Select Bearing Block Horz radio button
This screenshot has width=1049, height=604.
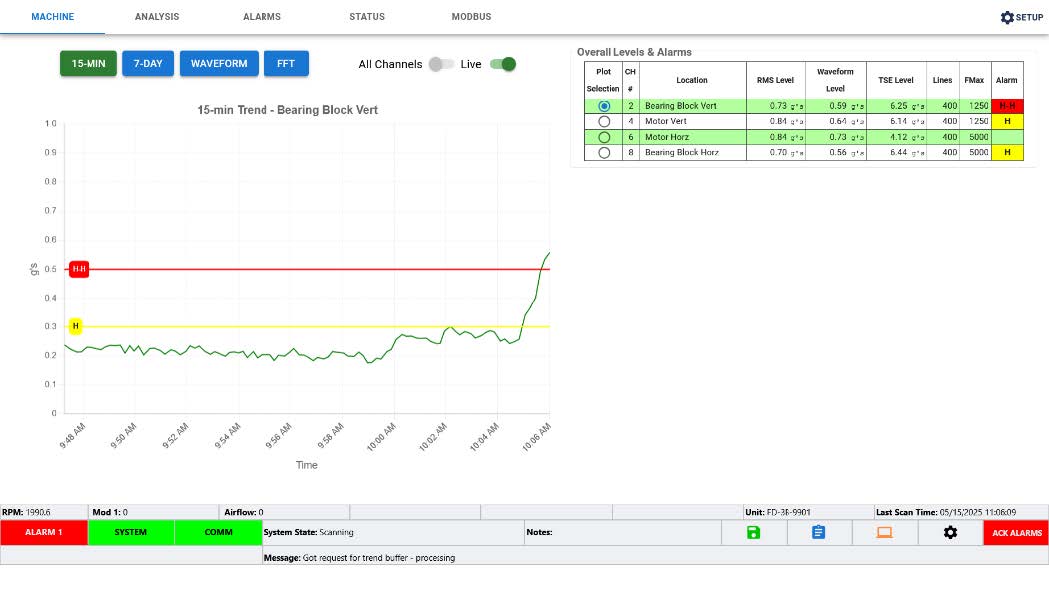point(603,153)
